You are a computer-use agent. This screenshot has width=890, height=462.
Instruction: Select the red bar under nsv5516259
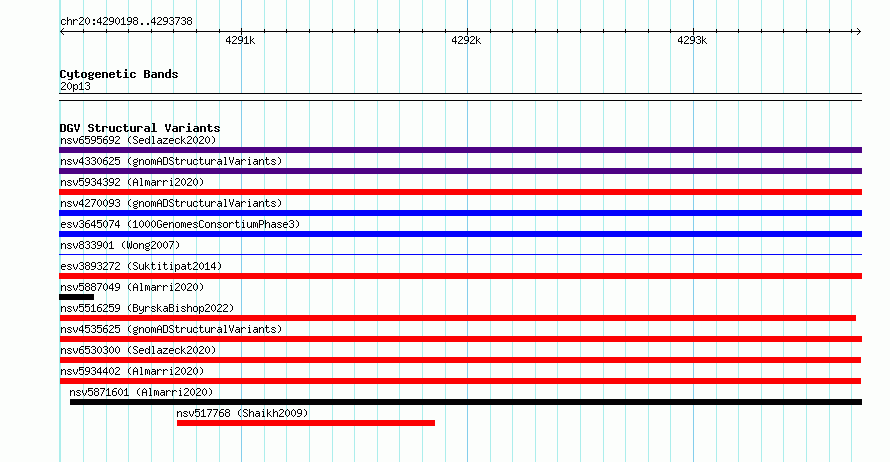pos(457,318)
